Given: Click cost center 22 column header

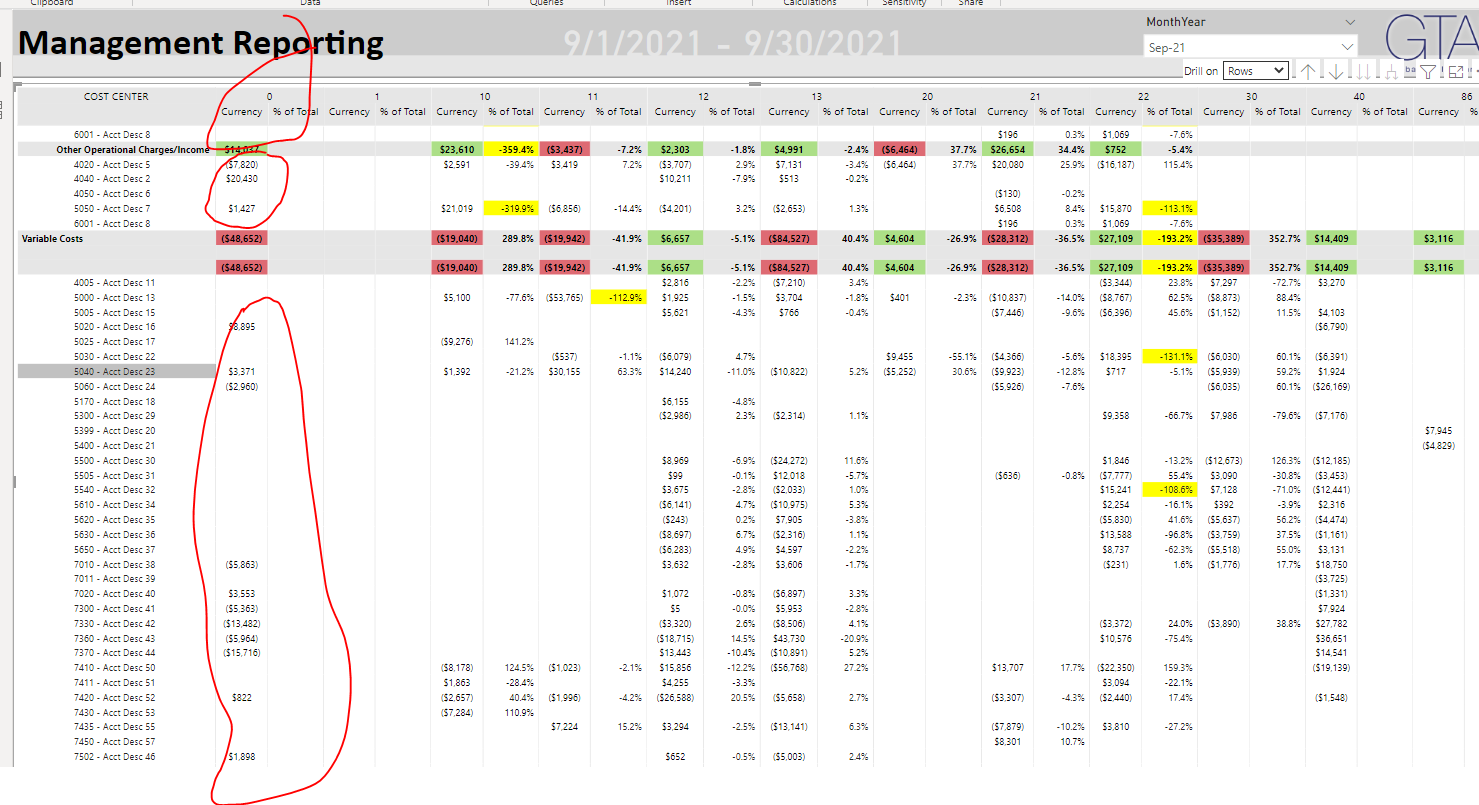Looking at the screenshot, I should [1142, 97].
